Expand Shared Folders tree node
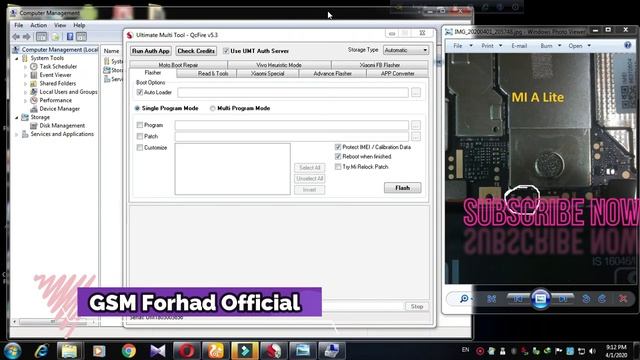Screen dimensions: 640x360 pos(25,83)
